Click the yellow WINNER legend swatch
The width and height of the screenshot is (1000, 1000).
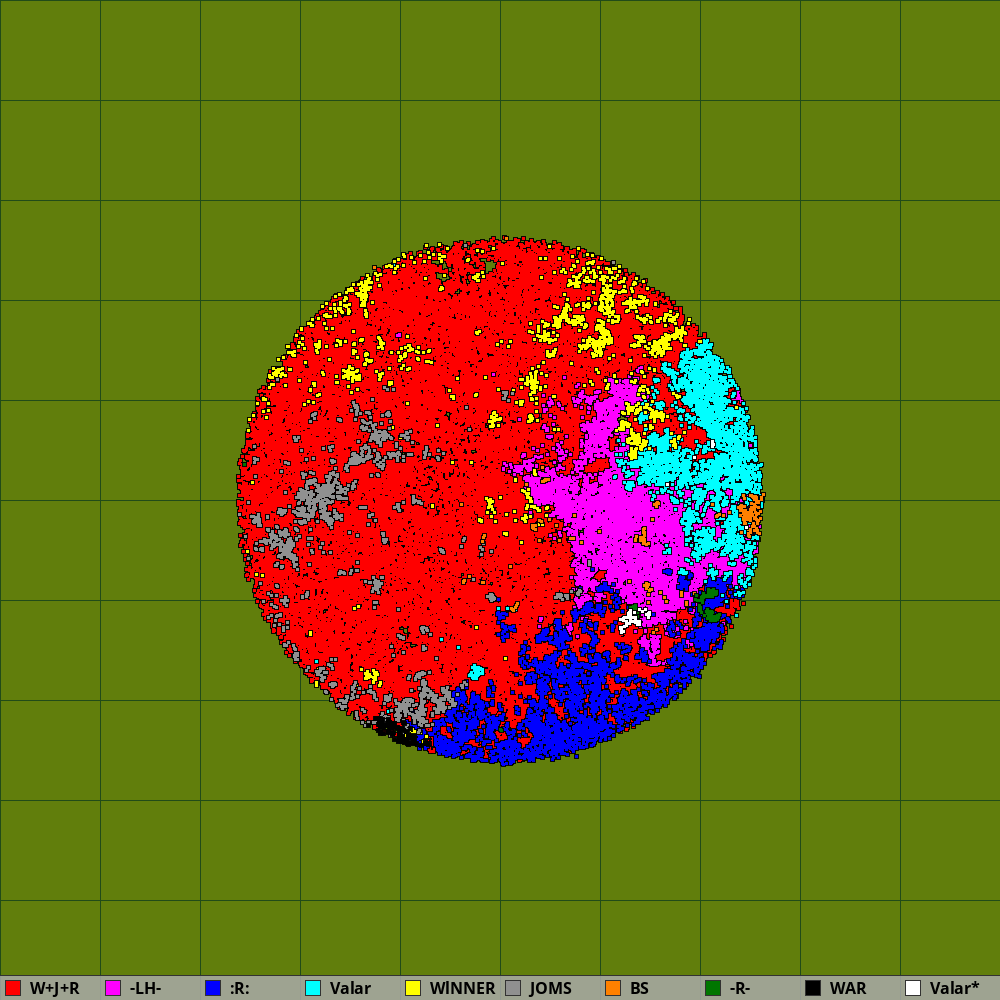pyautogui.click(x=413, y=988)
